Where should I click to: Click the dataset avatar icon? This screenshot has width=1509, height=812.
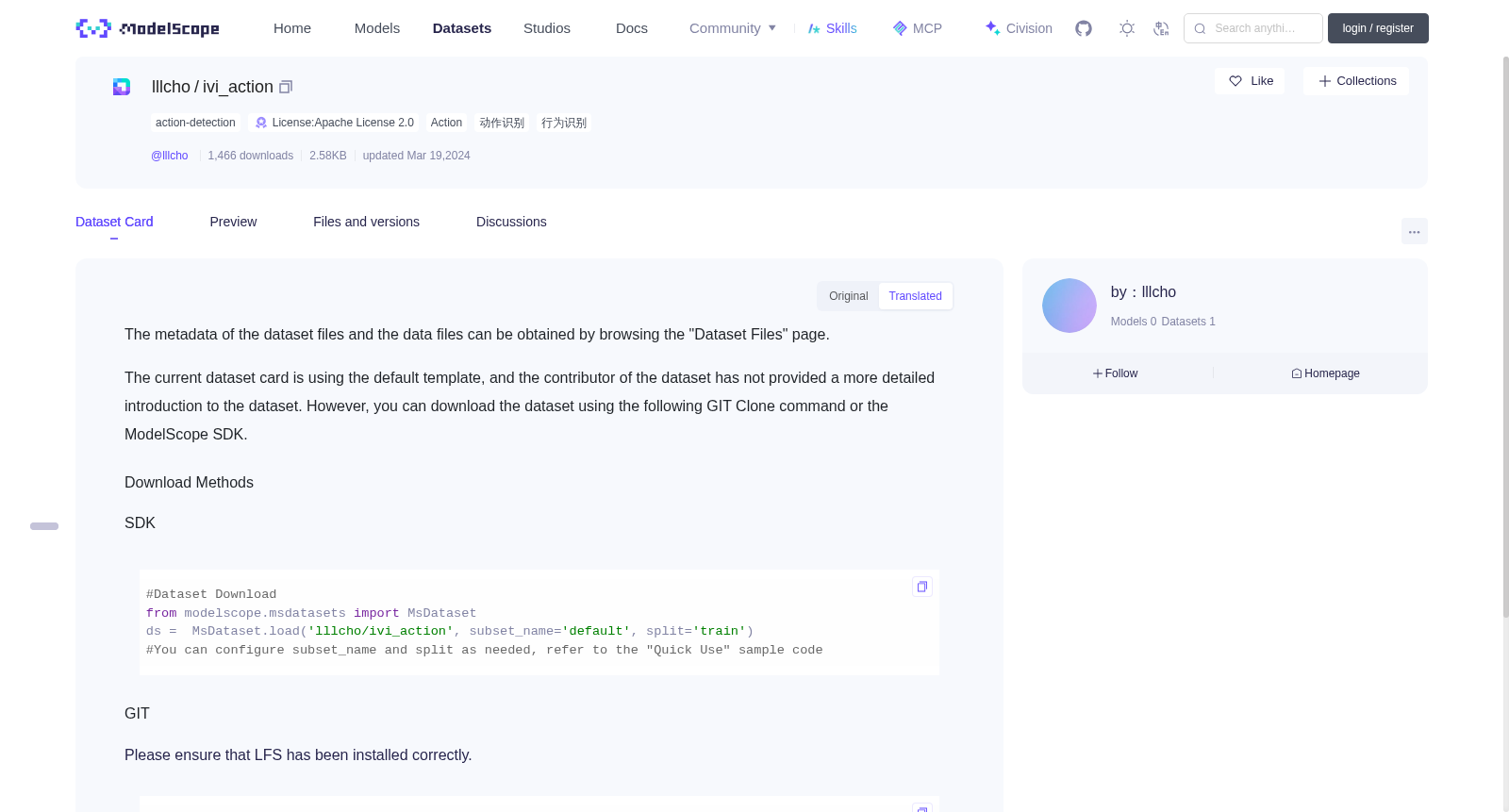coord(122,87)
